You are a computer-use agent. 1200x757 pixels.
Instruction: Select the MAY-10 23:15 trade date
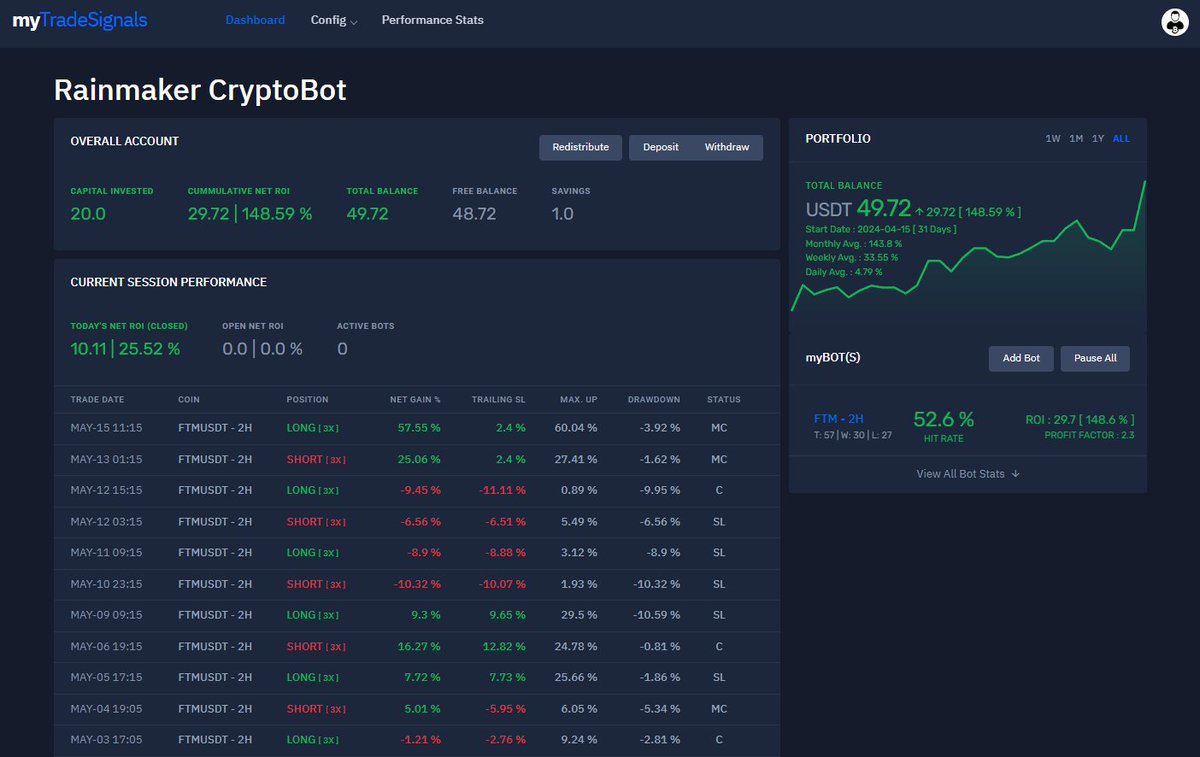coord(106,584)
